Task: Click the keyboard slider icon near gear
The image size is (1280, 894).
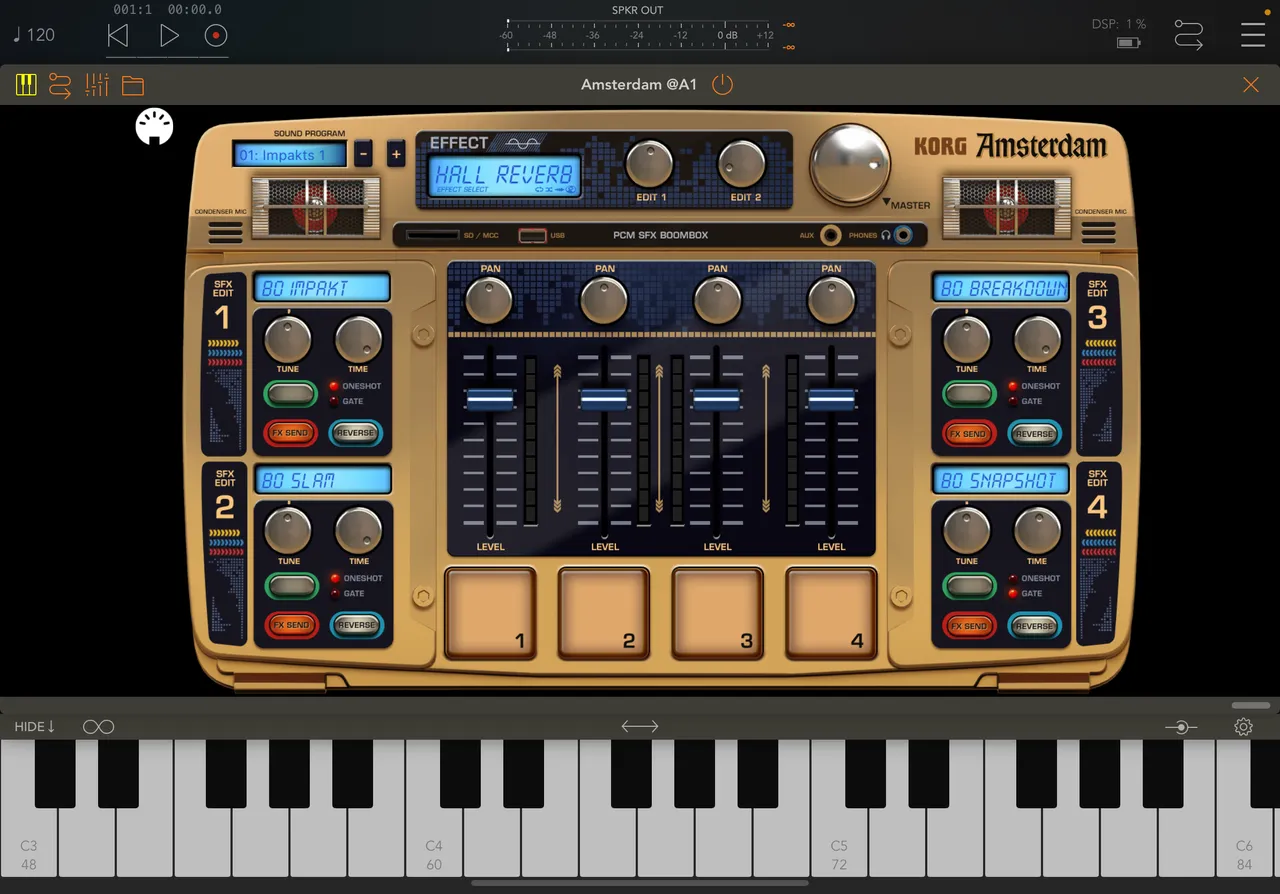Action: 1181,727
